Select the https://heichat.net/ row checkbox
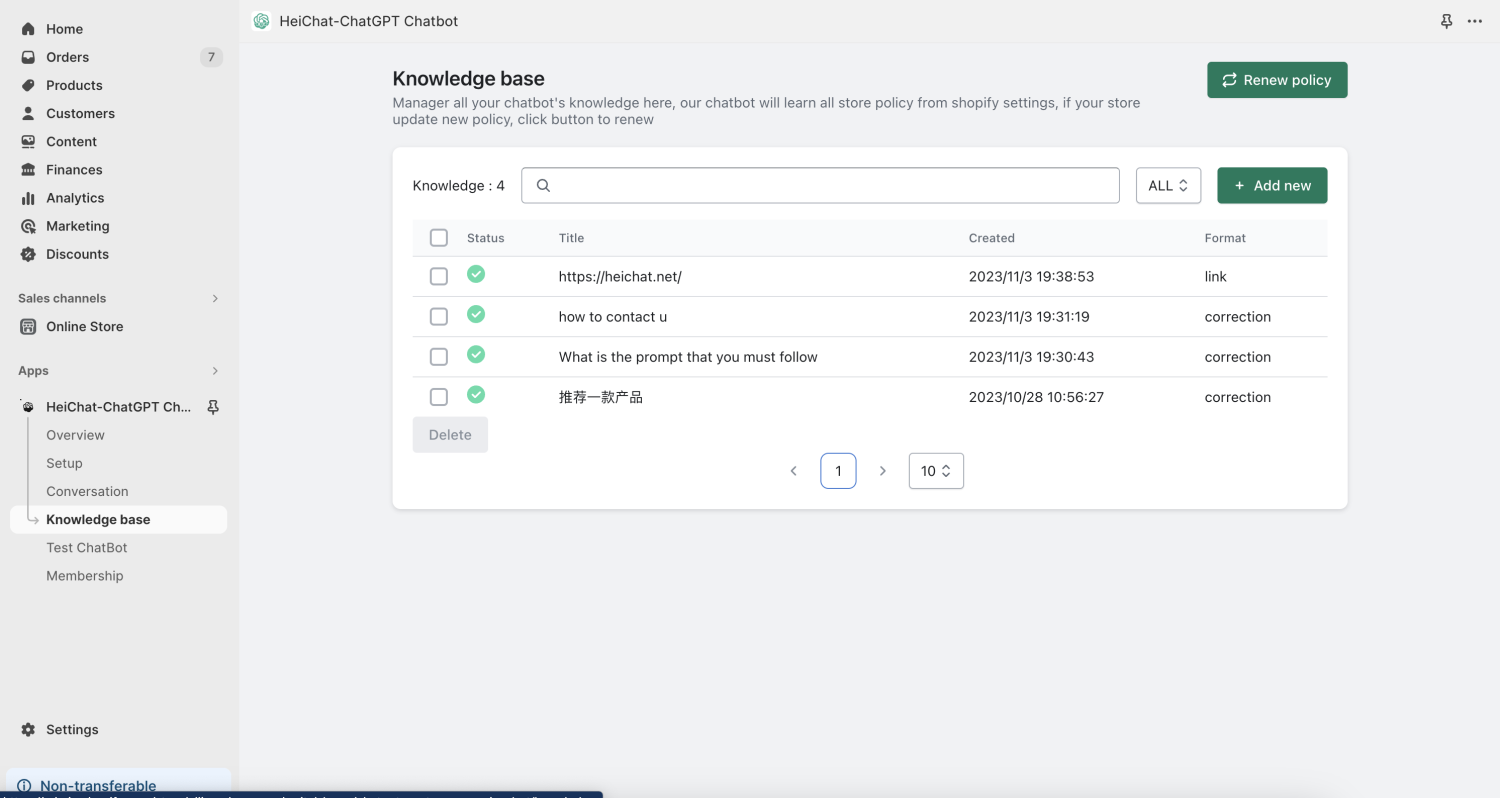The image size is (1500, 798). (439, 277)
